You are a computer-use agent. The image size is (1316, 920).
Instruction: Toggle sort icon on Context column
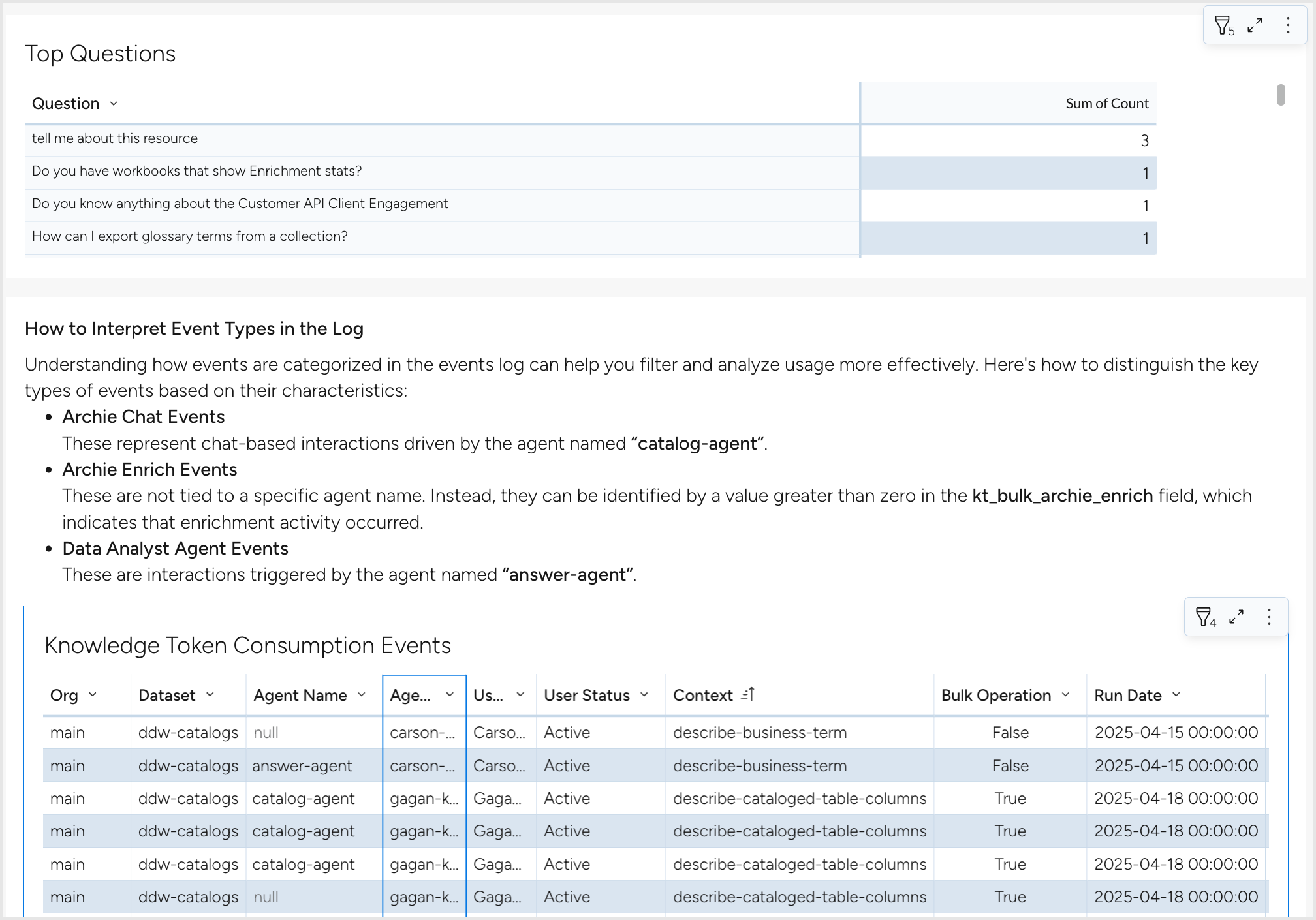748,695
